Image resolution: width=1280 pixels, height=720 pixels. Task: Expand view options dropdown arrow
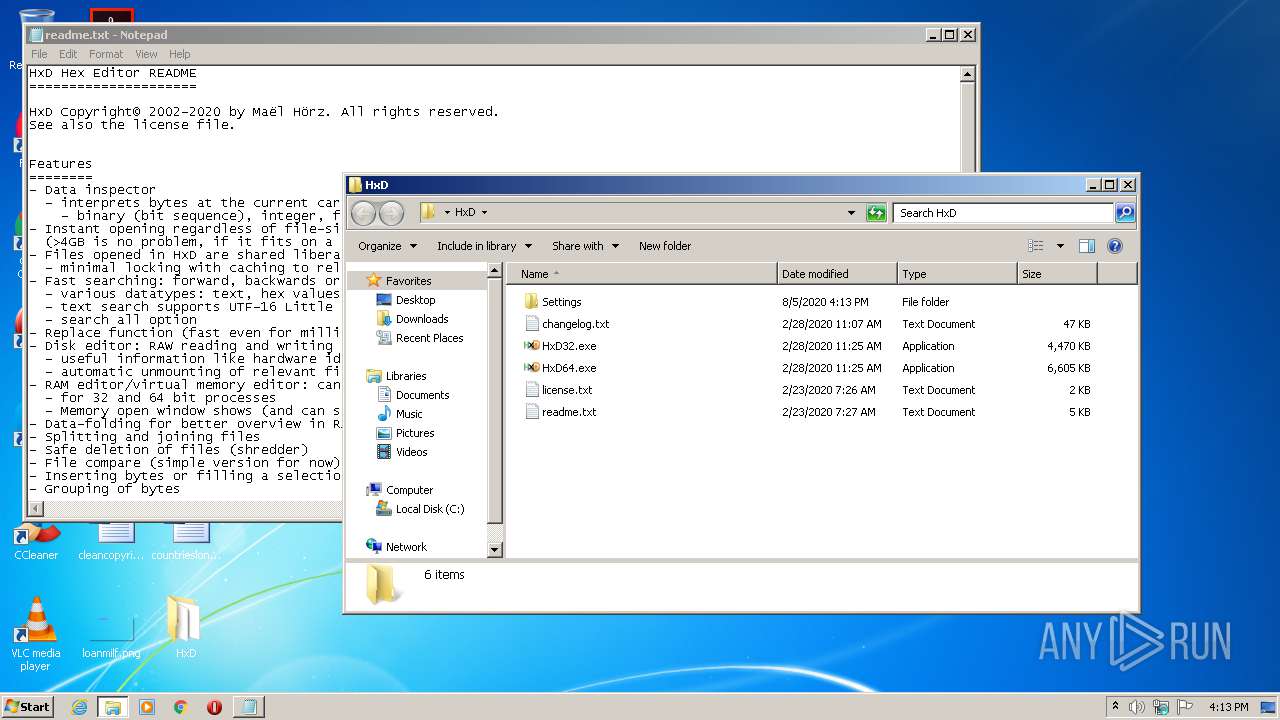(1060, 246)
